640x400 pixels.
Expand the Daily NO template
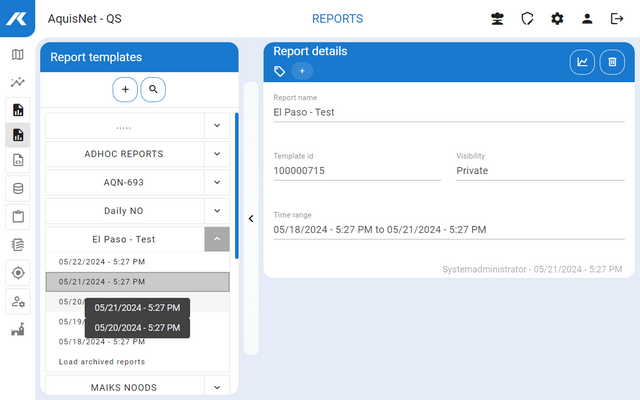click(217, 211)
